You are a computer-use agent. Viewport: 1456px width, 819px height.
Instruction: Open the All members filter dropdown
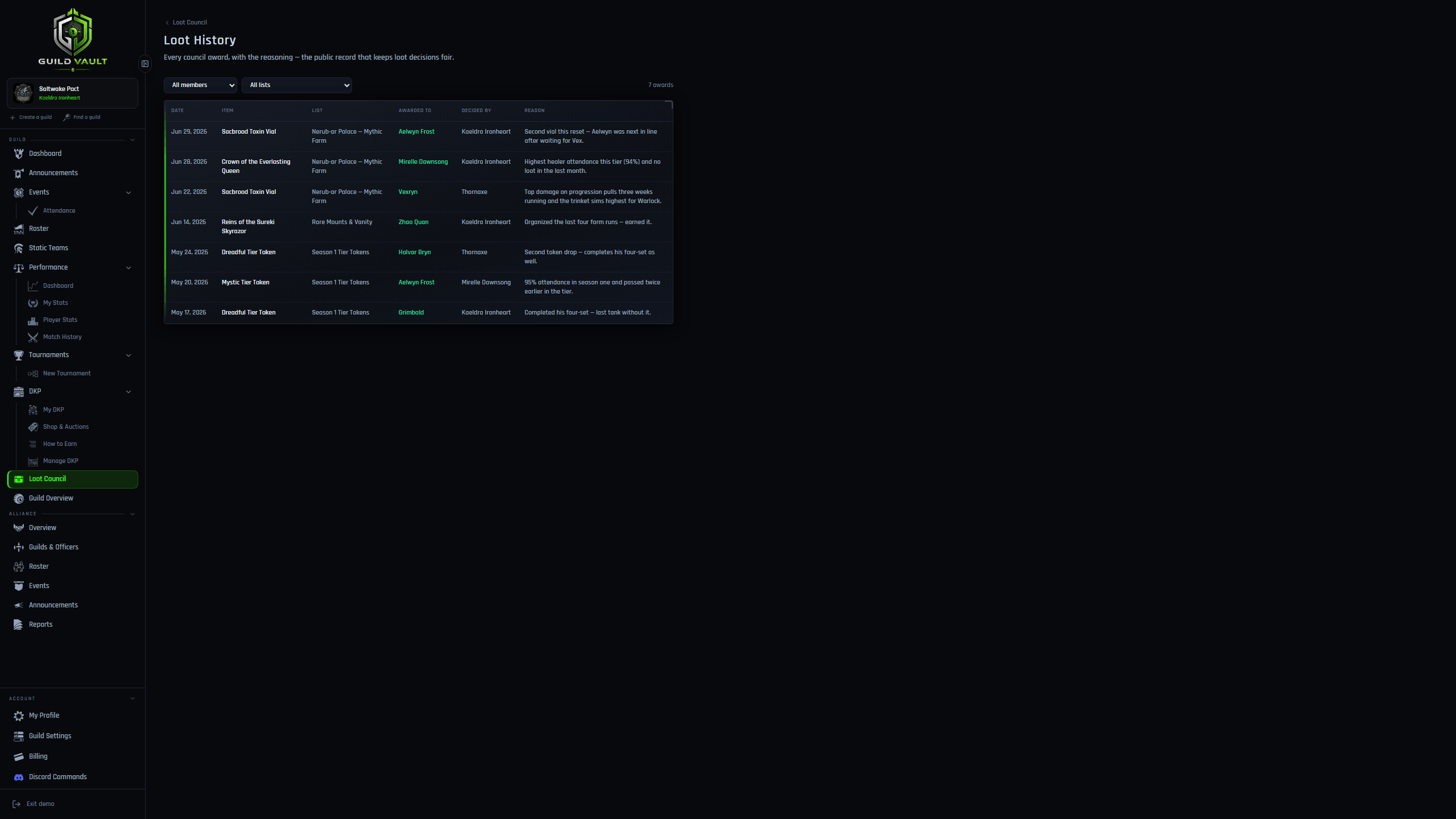[x=200, y=85]
